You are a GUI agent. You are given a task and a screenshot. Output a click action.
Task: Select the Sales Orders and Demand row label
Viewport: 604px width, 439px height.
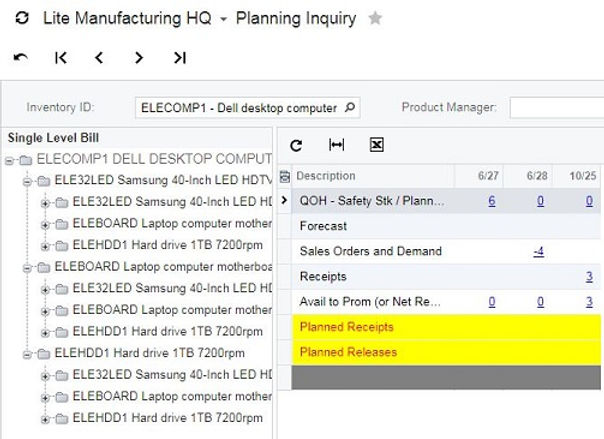click(371, 251)
